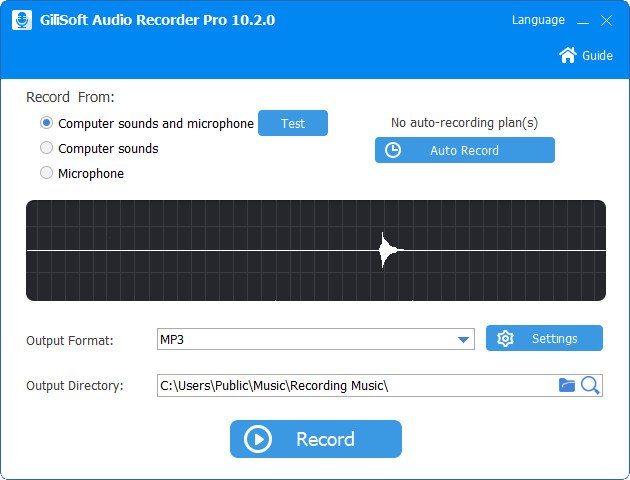The image size is (630, 480).
Task: Open the Guide link
Action: [597, 56]
